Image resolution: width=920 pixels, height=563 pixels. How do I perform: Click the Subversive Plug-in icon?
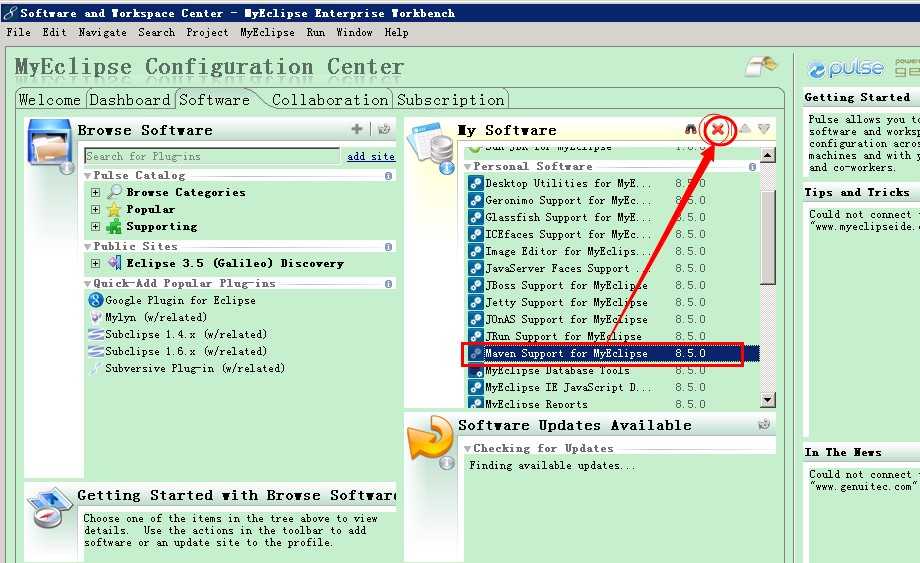(x=96, y=368)
